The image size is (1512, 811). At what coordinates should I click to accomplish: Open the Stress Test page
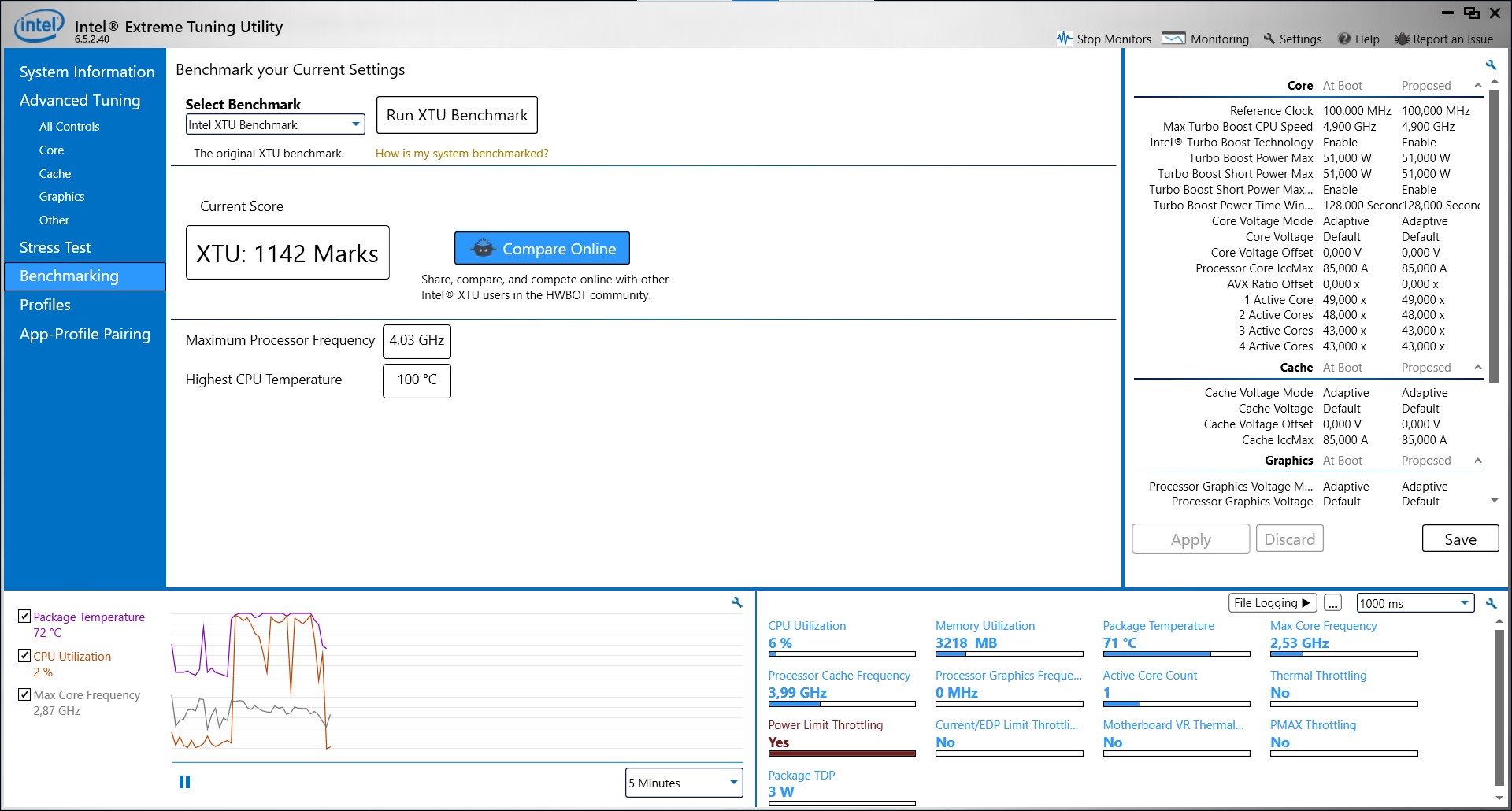pos(55,247)
